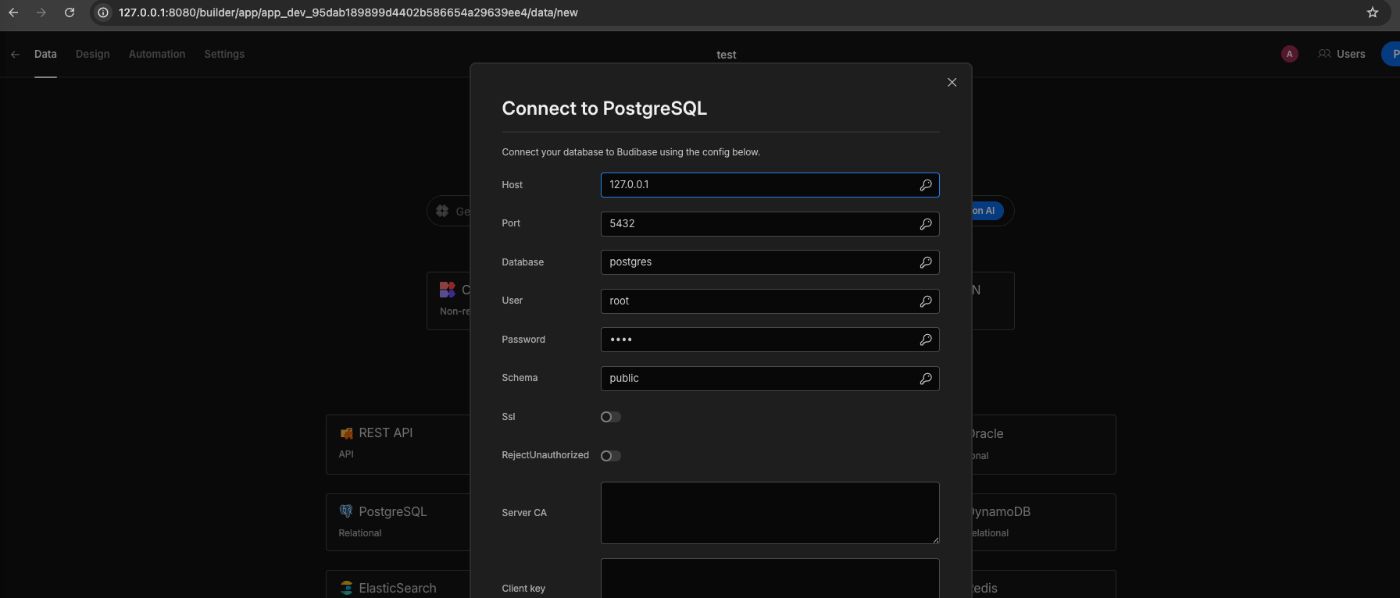1400x598 pixels.
Task: Click the PostgreSQL elephant icon in background
Action: coord(346,511)
